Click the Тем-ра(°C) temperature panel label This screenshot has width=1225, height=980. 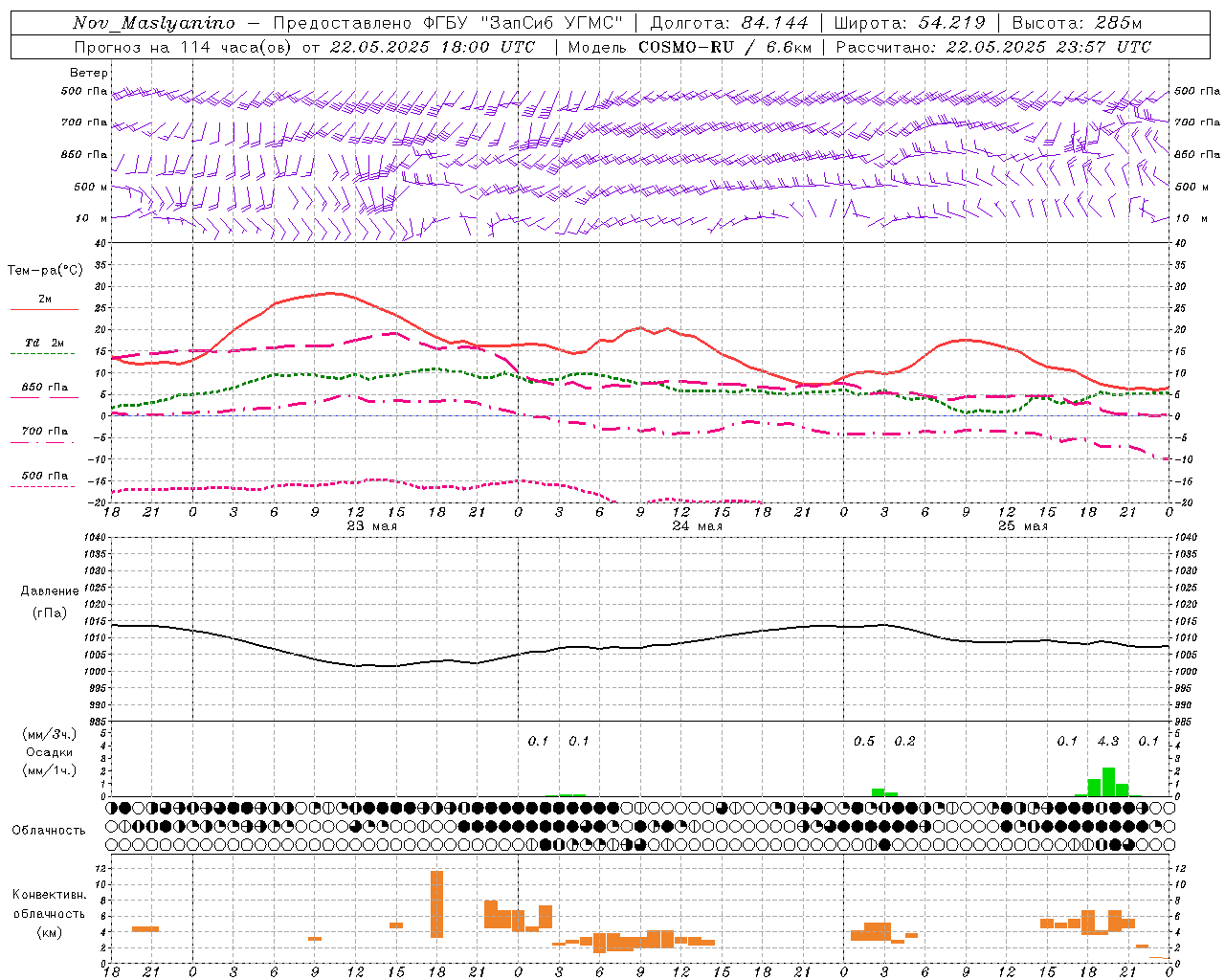45,271
